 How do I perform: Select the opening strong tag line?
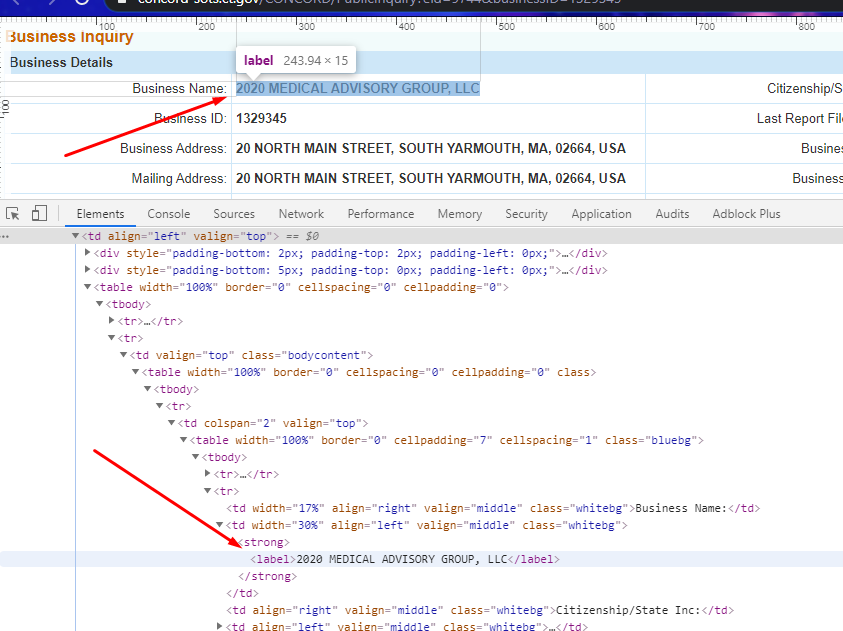[x=264, y=542]
